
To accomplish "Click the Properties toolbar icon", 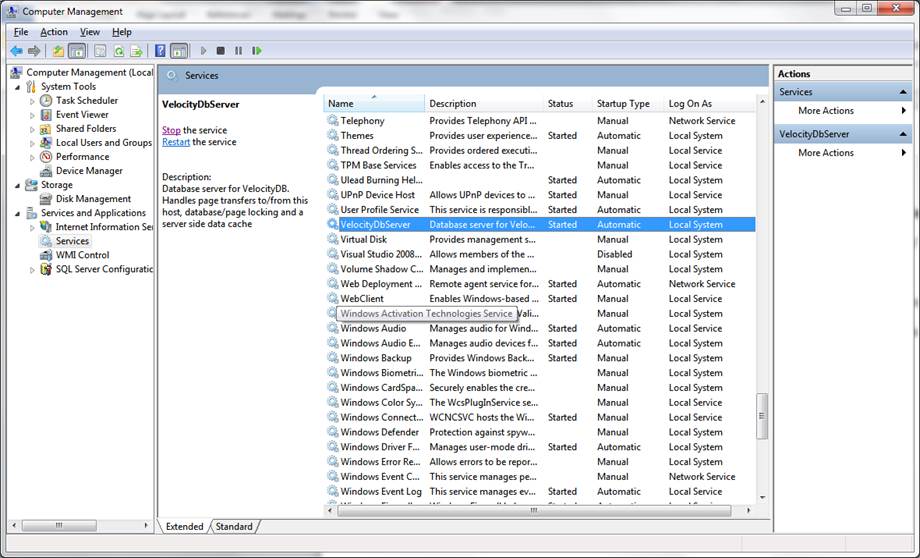I will point(100,51).
